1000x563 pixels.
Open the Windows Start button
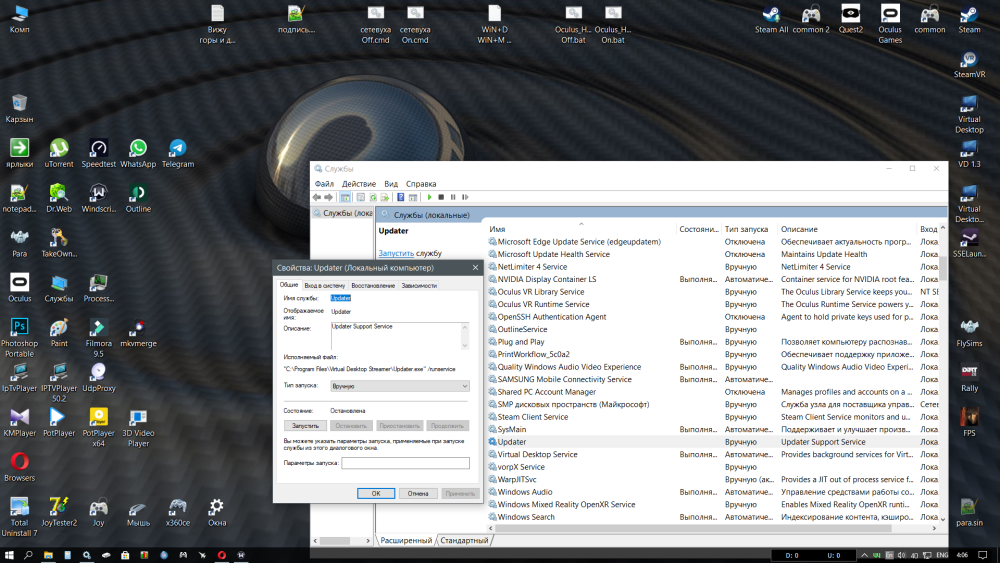10,554
